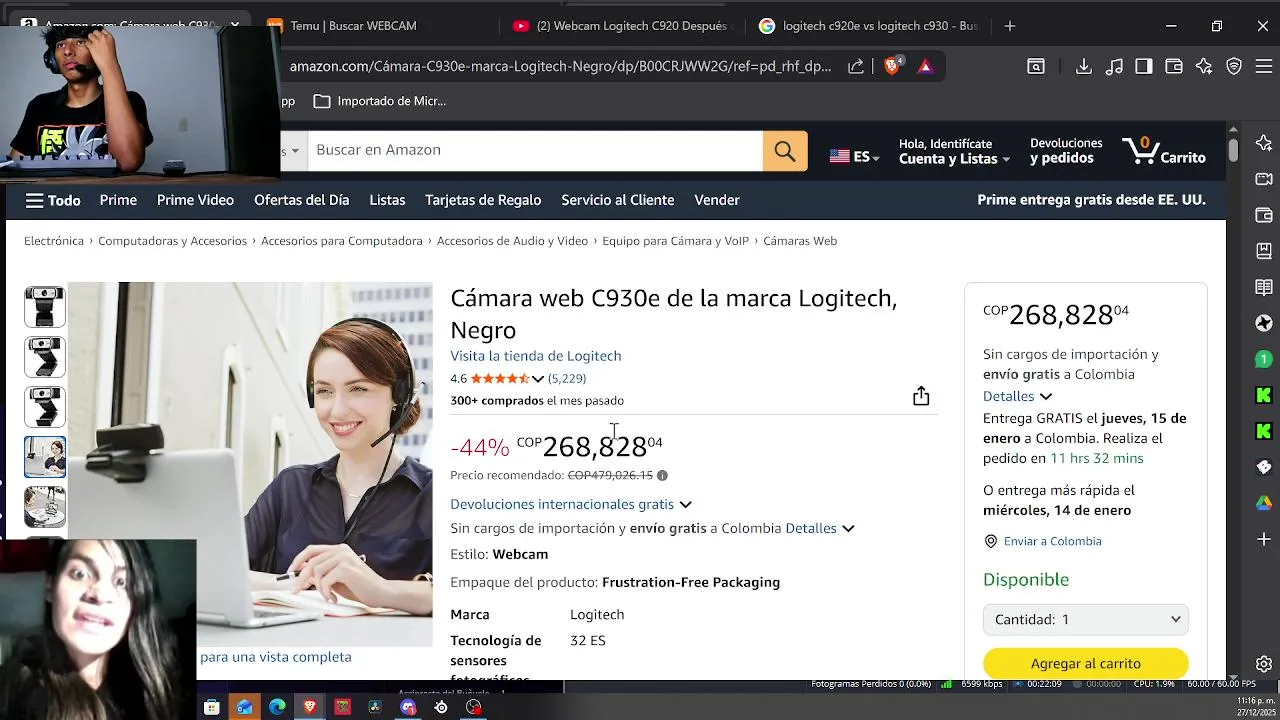
Task: Click the page vertical scrollbar thumb
Action: point(1233,149)
